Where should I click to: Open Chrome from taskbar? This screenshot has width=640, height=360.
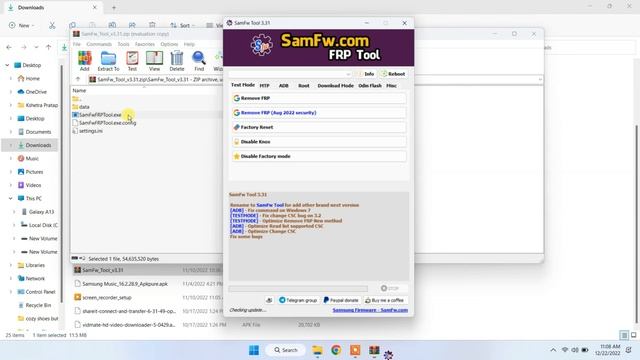(336, 350)
